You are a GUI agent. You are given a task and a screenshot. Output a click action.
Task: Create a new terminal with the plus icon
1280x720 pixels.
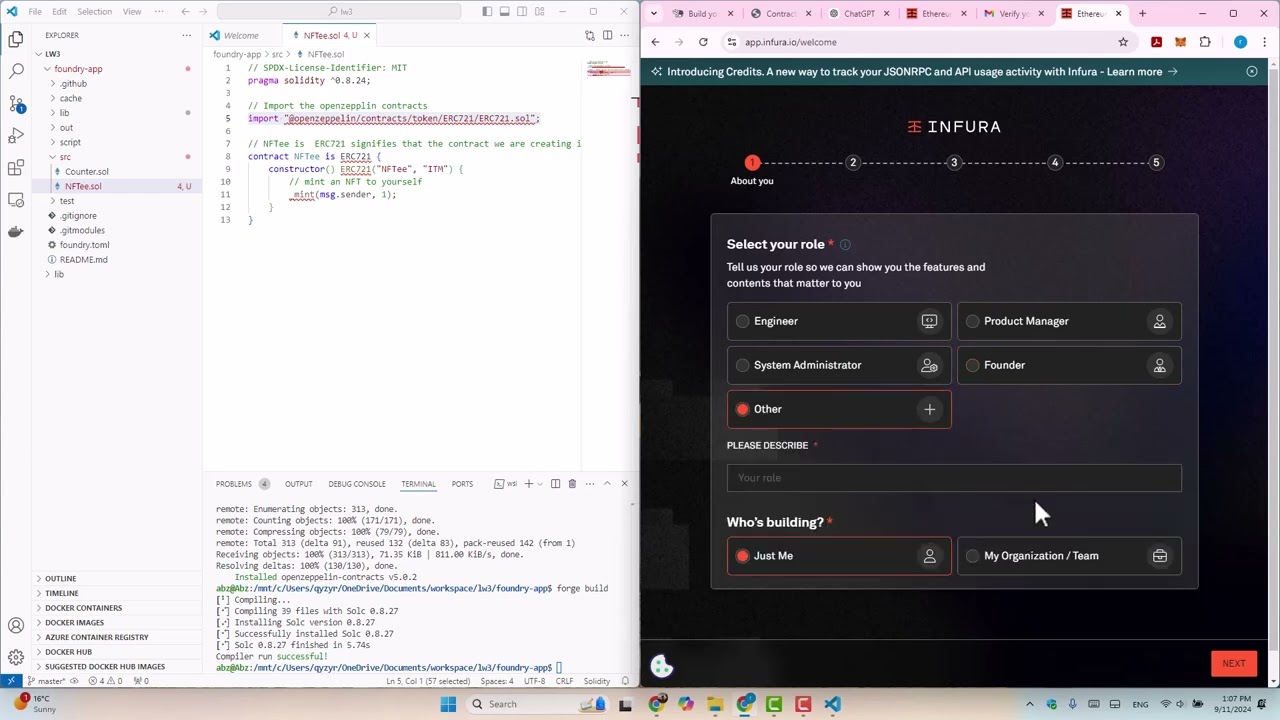[x=529, y=484]
